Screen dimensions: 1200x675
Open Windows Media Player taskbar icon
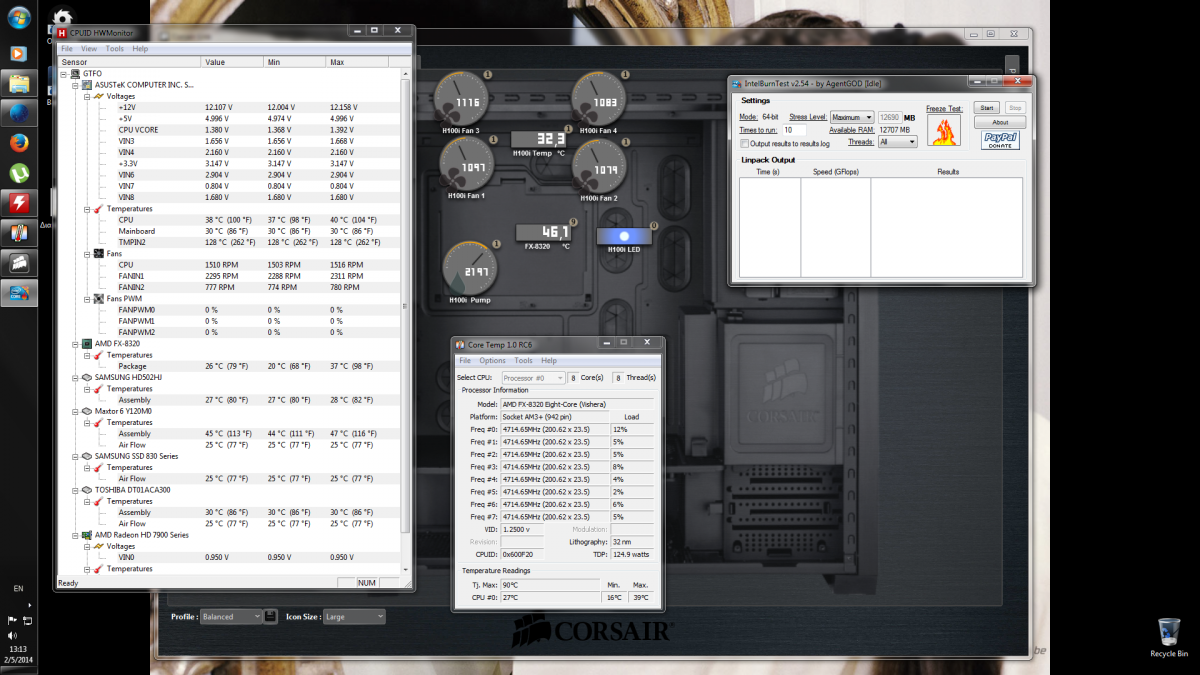coord(19,53)
